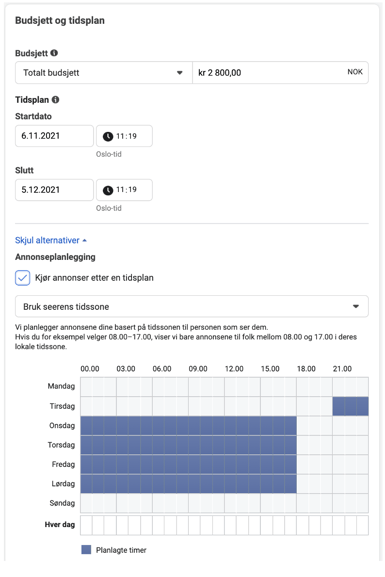Click the 12.00 column header
Image resolution: width=385 pixels, height=577 pixels.
(234, 369)
